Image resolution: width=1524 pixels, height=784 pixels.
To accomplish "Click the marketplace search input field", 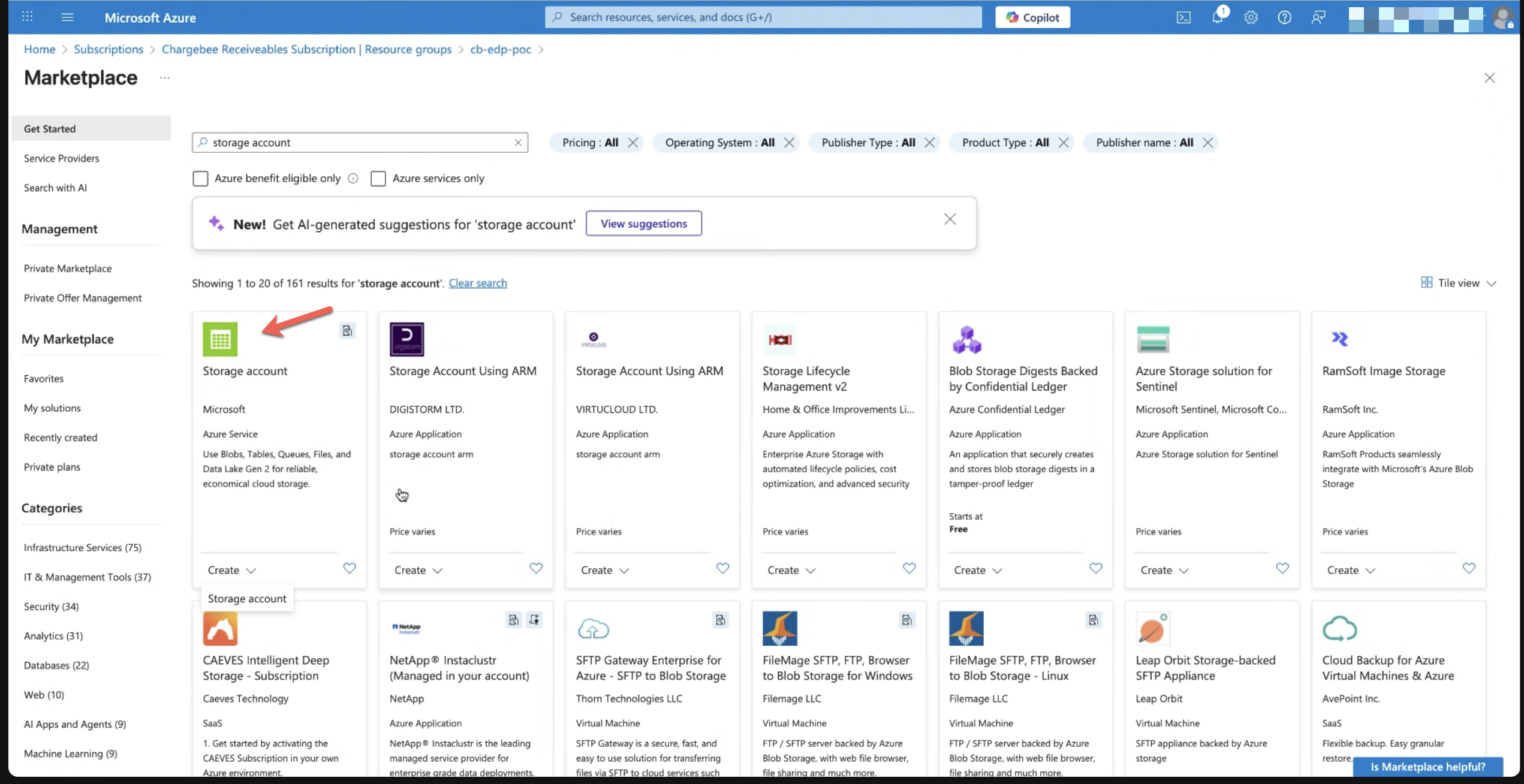I will pos(360,143).
